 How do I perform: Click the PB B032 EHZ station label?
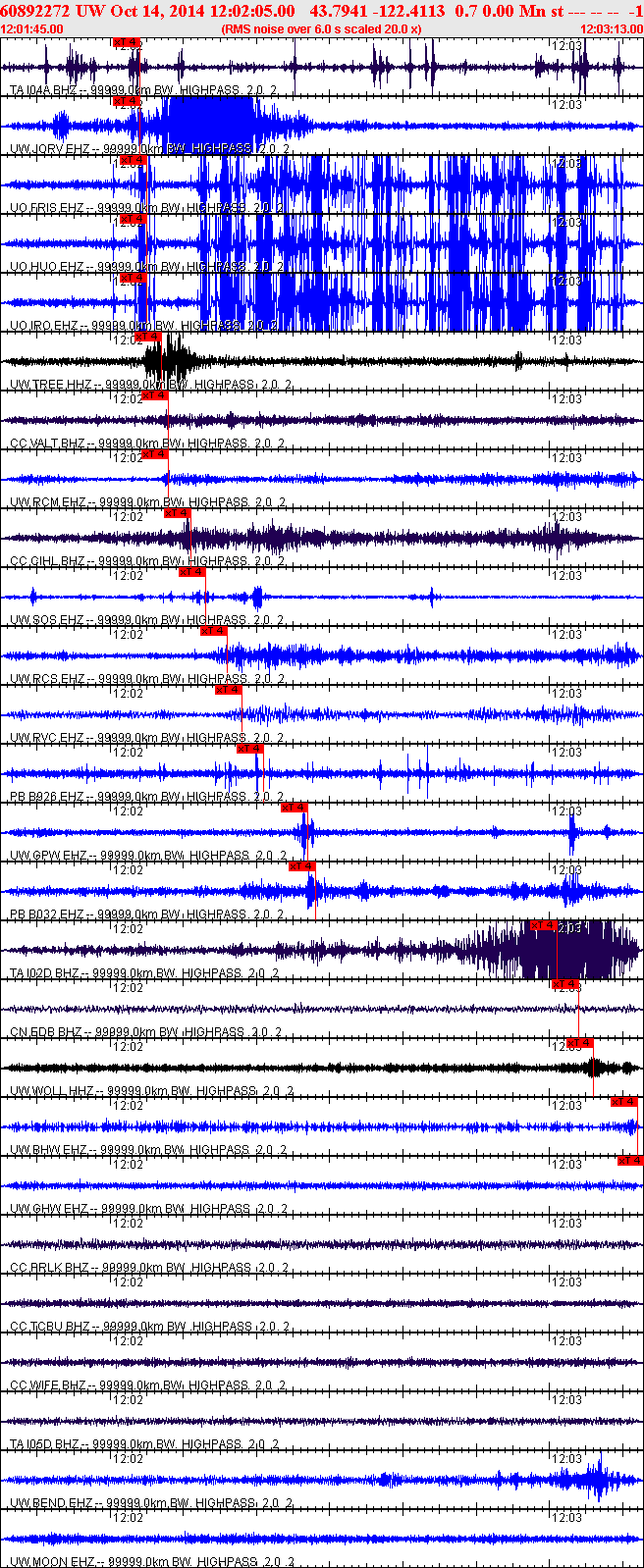point(147,915)
